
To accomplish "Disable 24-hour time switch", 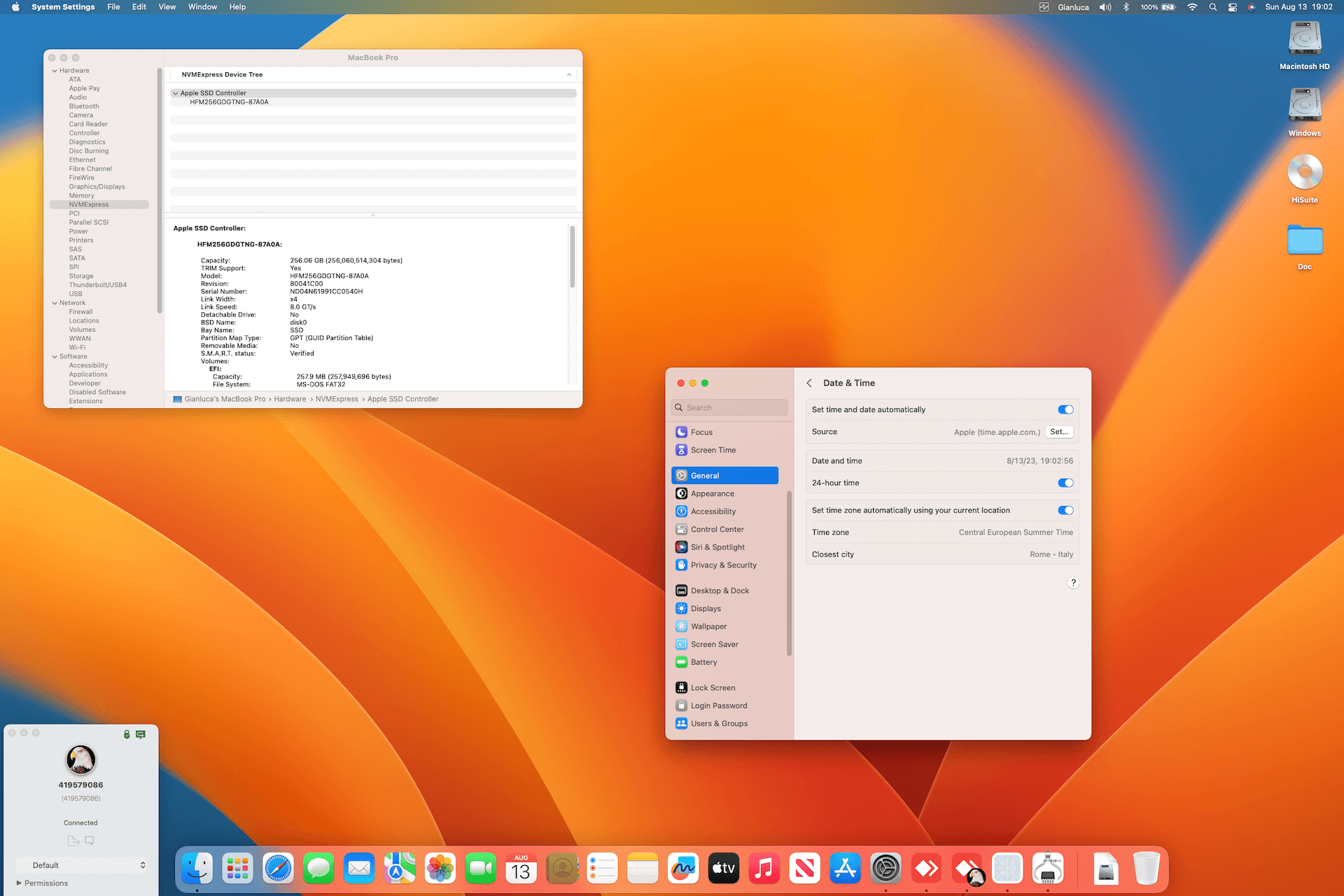I will tap(1065, 483).
